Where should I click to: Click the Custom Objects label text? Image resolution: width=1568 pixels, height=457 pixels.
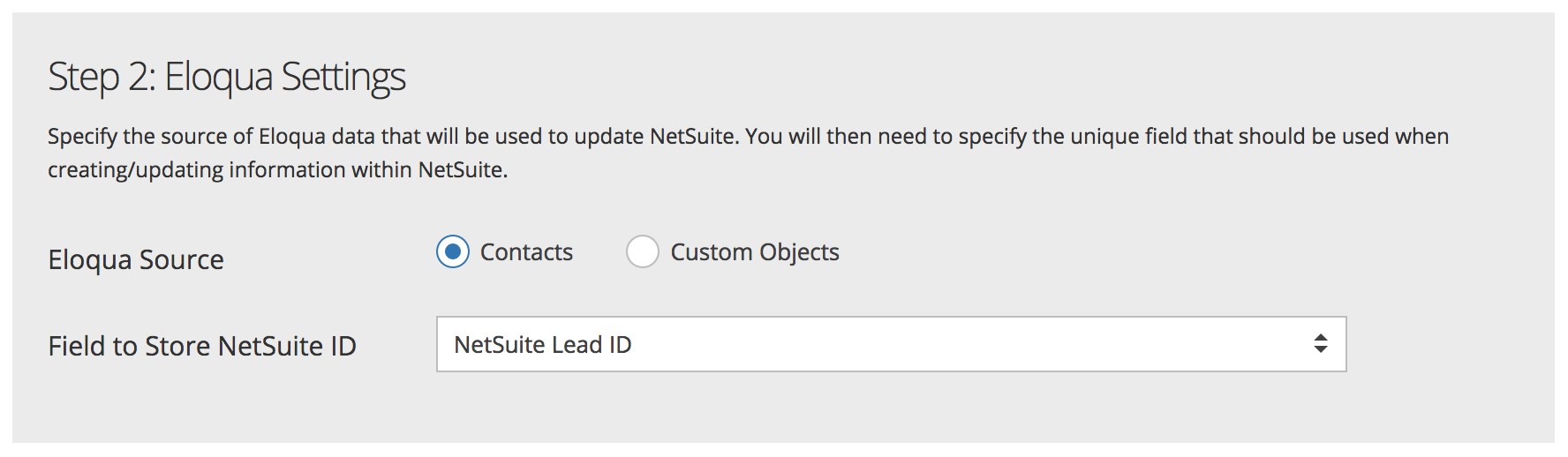pyautogui.click(x=755, y=252)
